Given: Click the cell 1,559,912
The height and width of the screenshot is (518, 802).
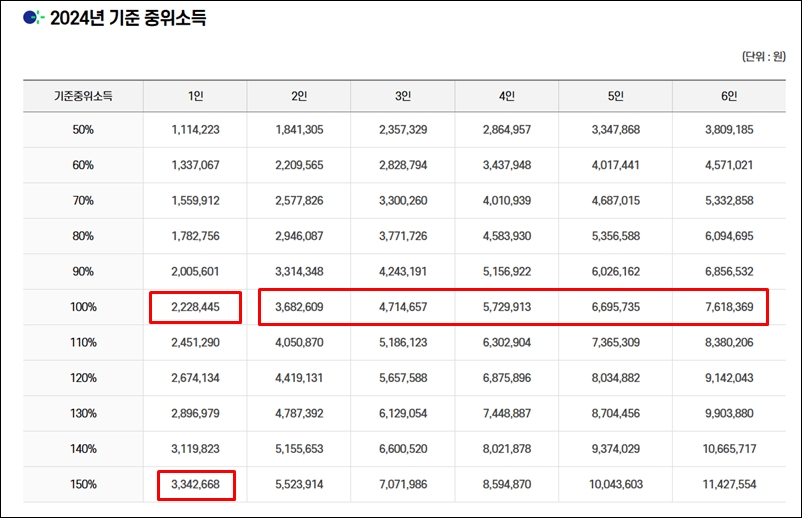Looking at the screenshot, I should pyautogui.click(x=195, y=200).
